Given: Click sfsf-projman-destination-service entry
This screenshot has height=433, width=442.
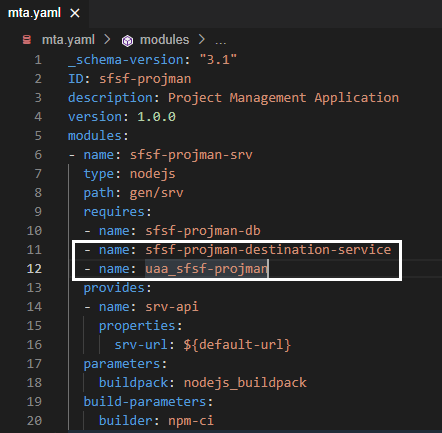Looking at the screenshot, I should coord(268,250).
